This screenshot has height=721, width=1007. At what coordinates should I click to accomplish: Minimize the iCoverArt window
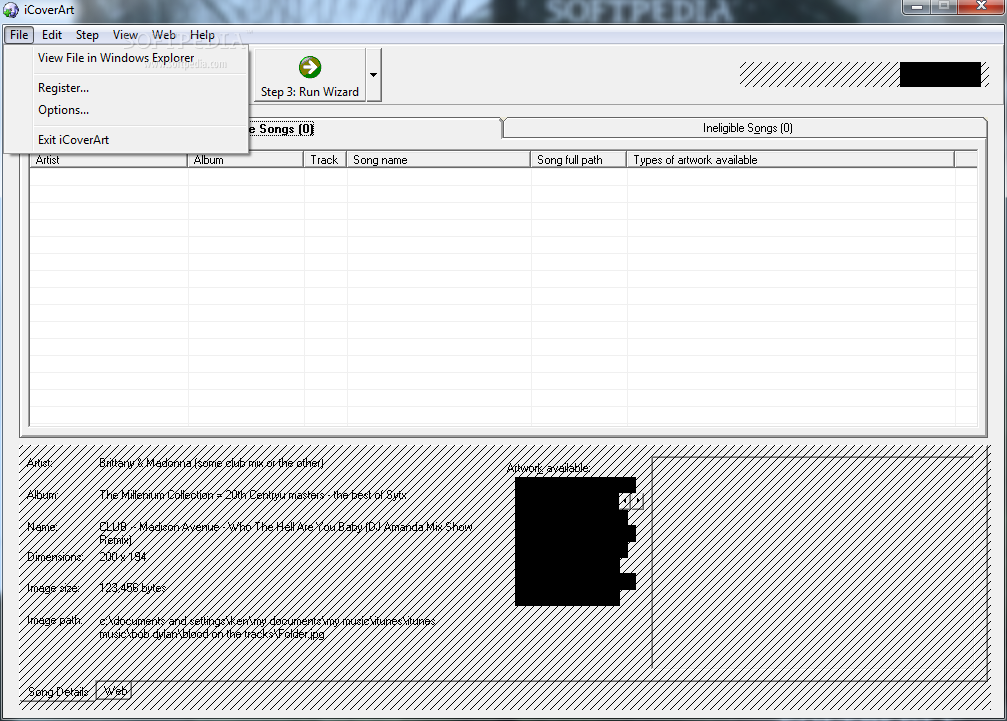(x=916, y=7)
